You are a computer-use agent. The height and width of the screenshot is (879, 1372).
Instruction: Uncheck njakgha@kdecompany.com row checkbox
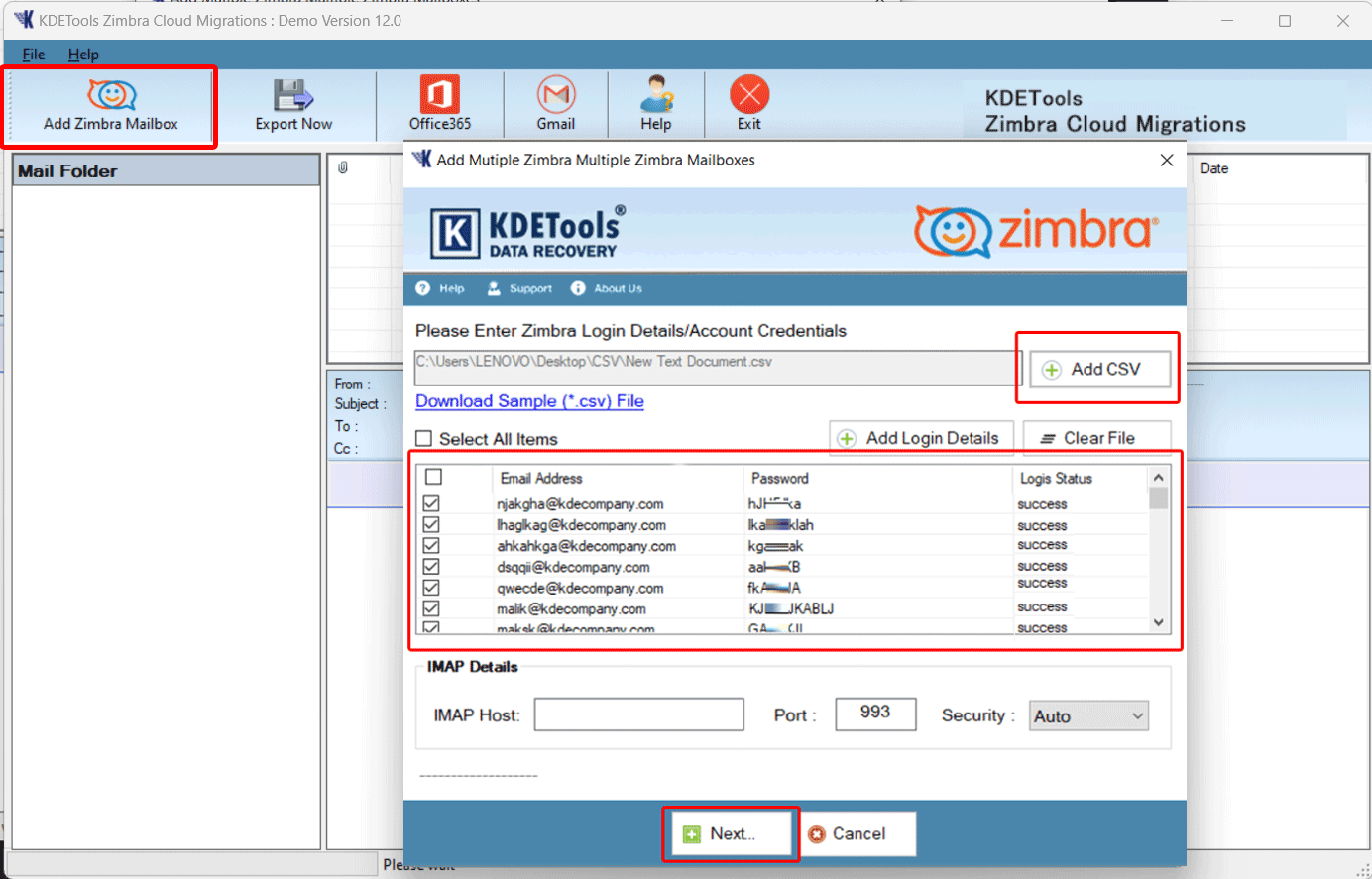pyautogui.click(x=431, y=503)
